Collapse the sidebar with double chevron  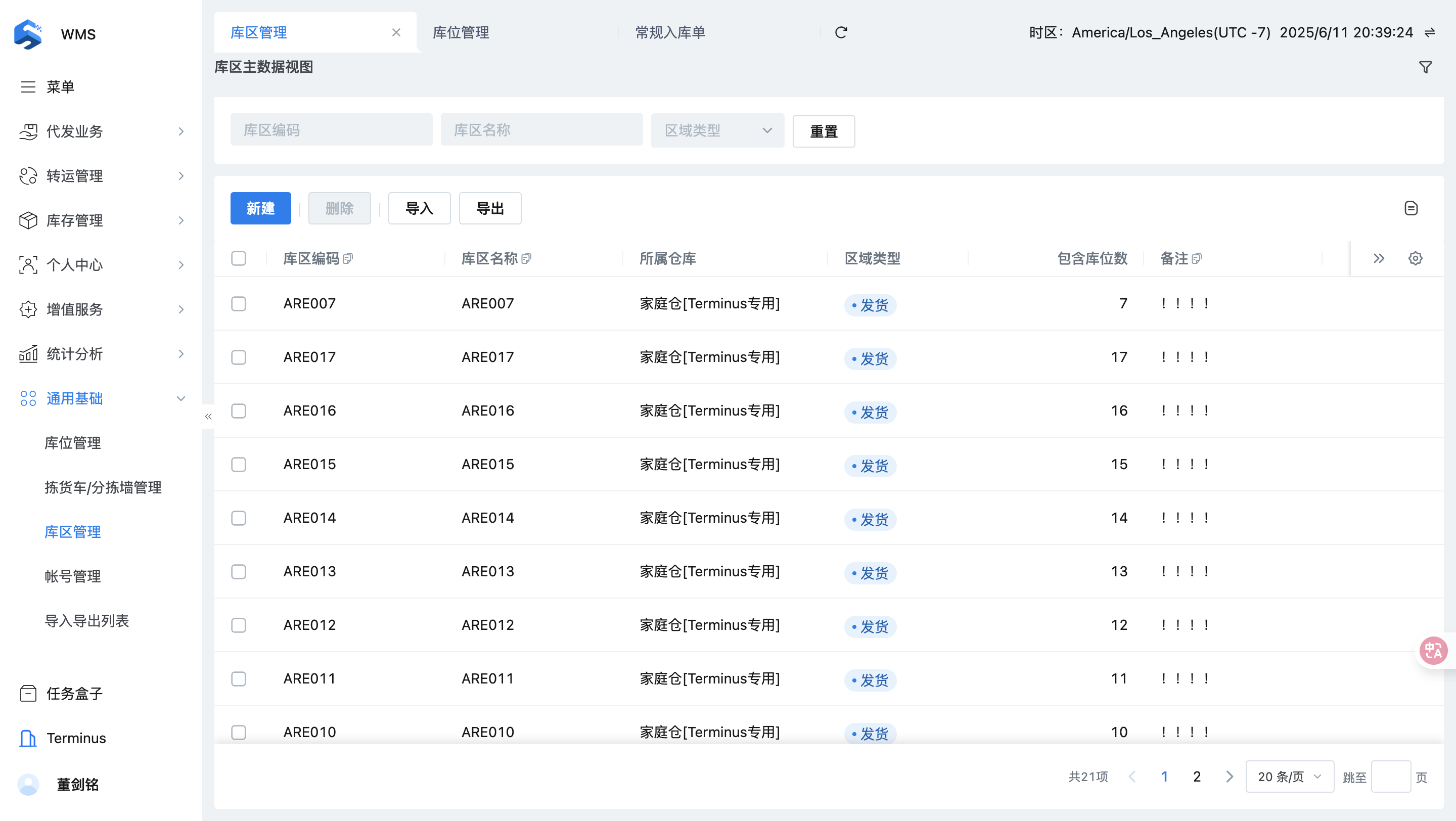208,417
